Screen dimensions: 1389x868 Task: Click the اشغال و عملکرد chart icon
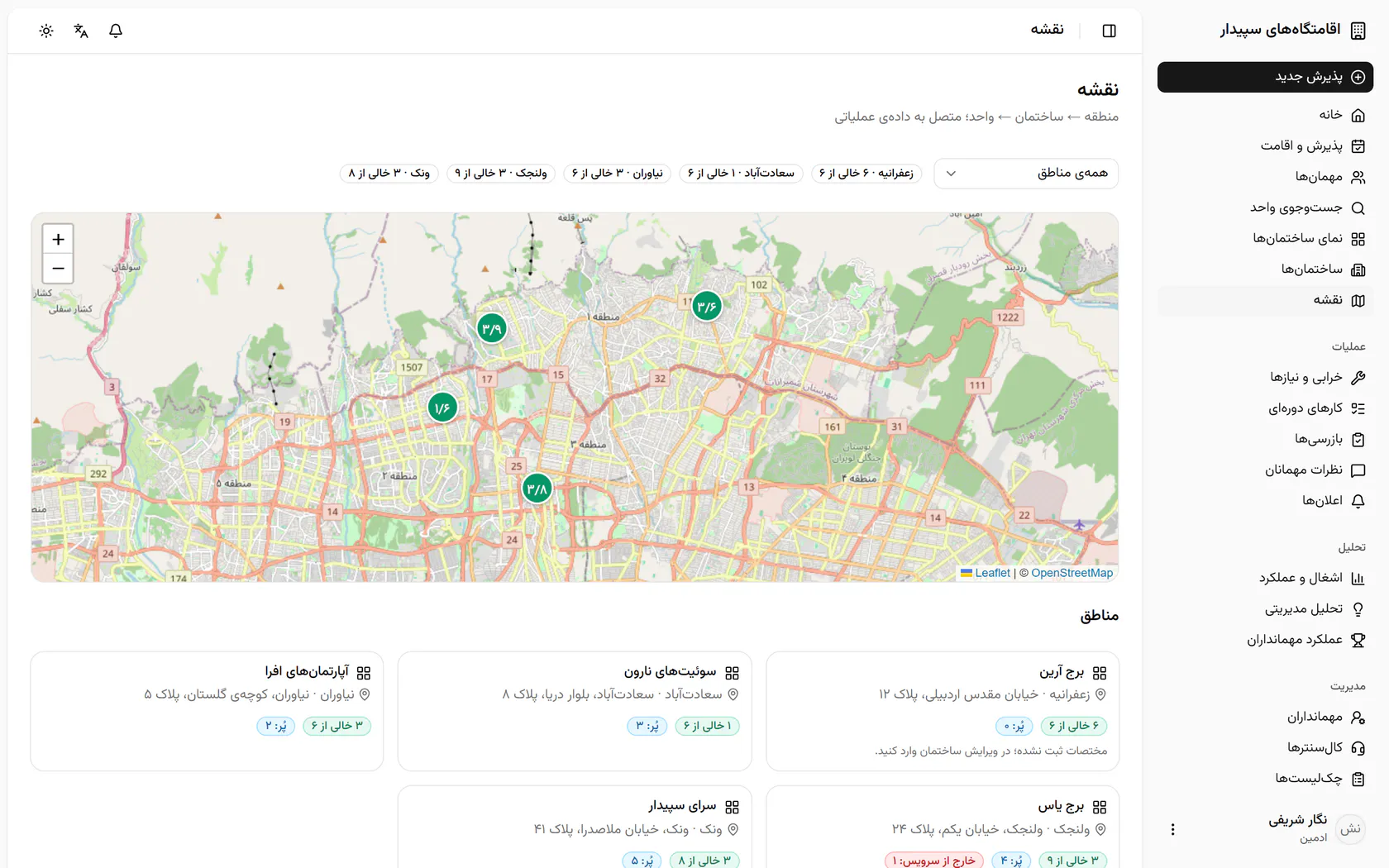[x=1358, y=579]
